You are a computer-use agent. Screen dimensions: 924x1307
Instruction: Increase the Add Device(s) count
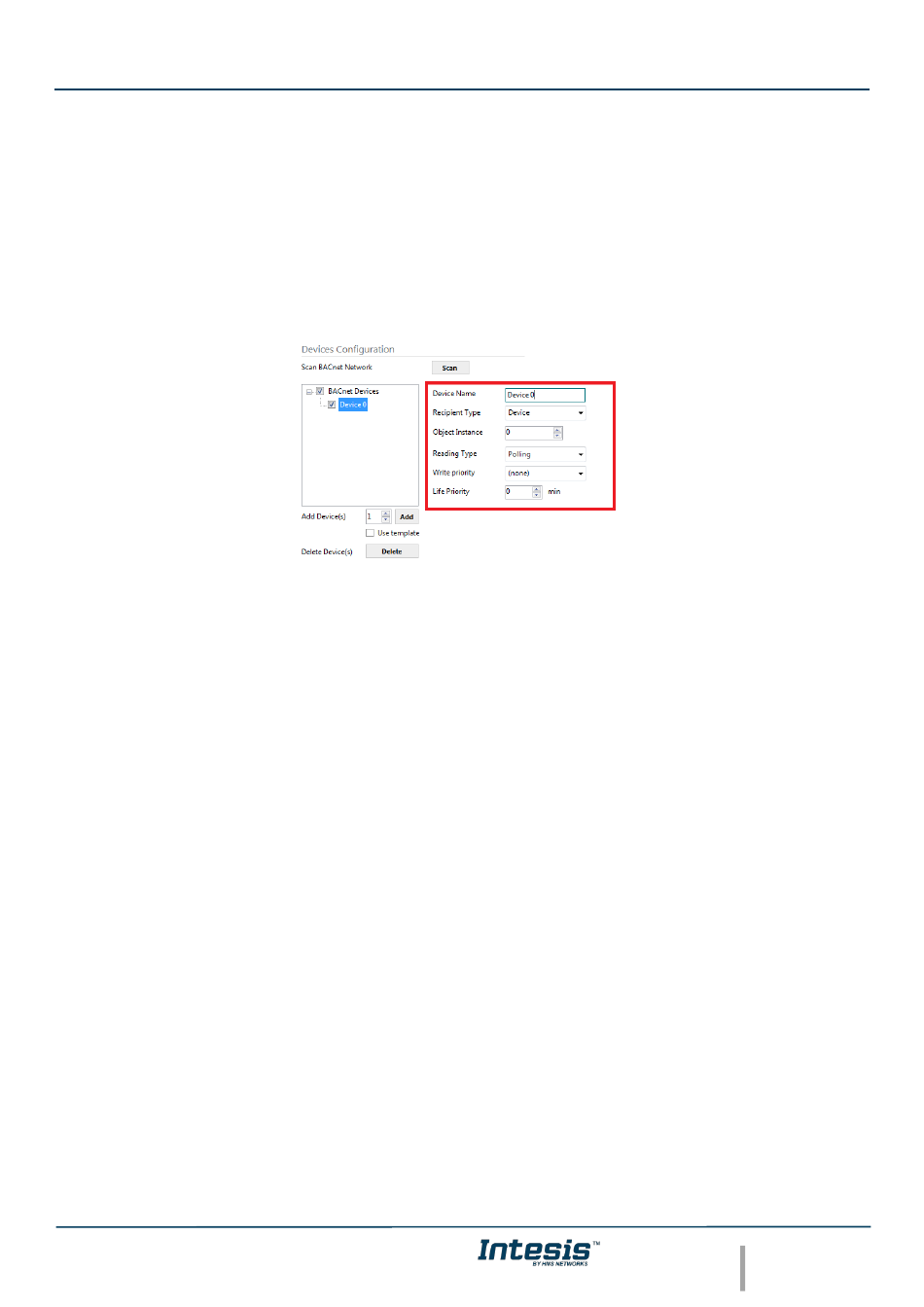(386, 513)
